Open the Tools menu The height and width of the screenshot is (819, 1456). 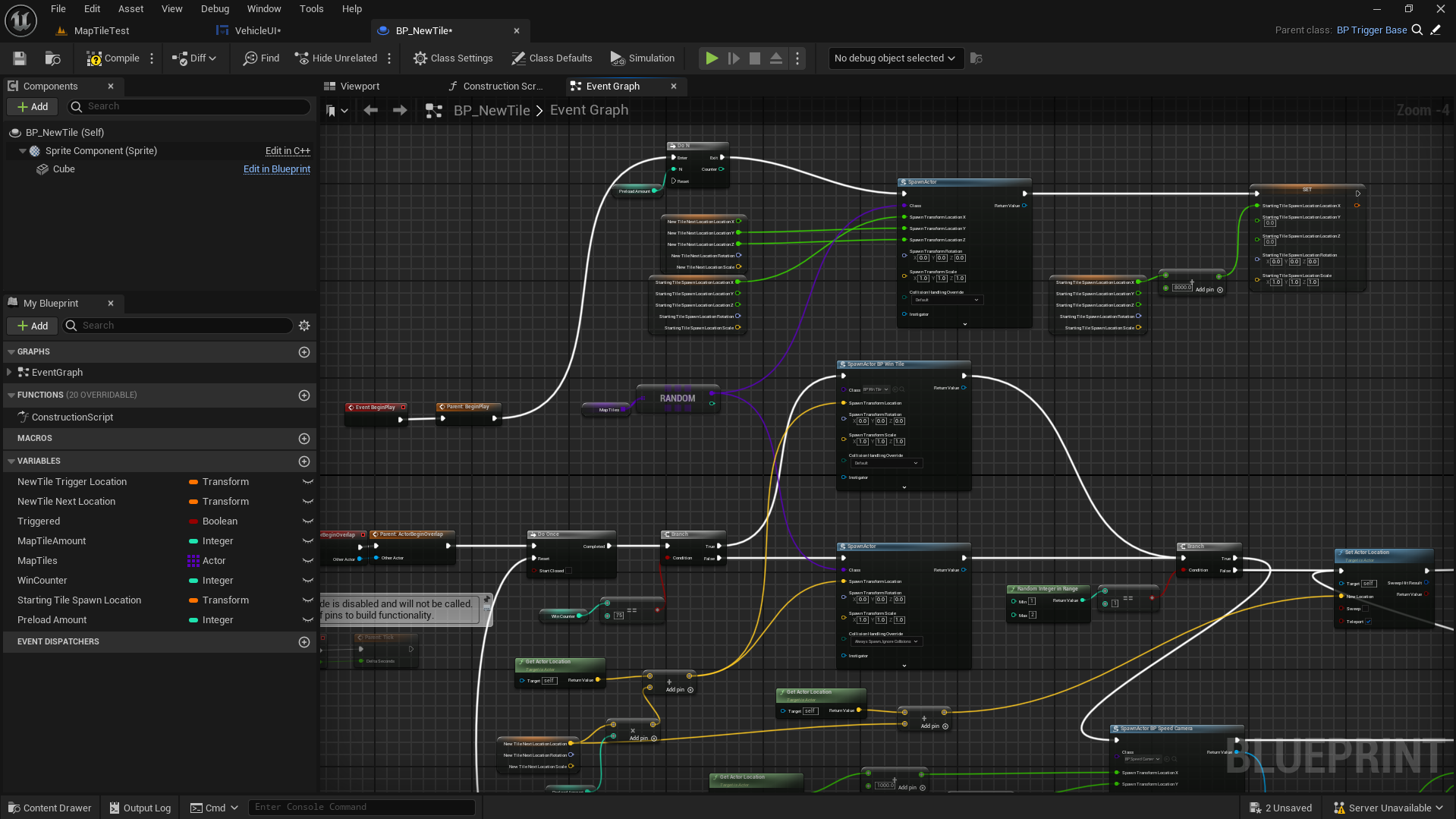(x=311, y=9)
